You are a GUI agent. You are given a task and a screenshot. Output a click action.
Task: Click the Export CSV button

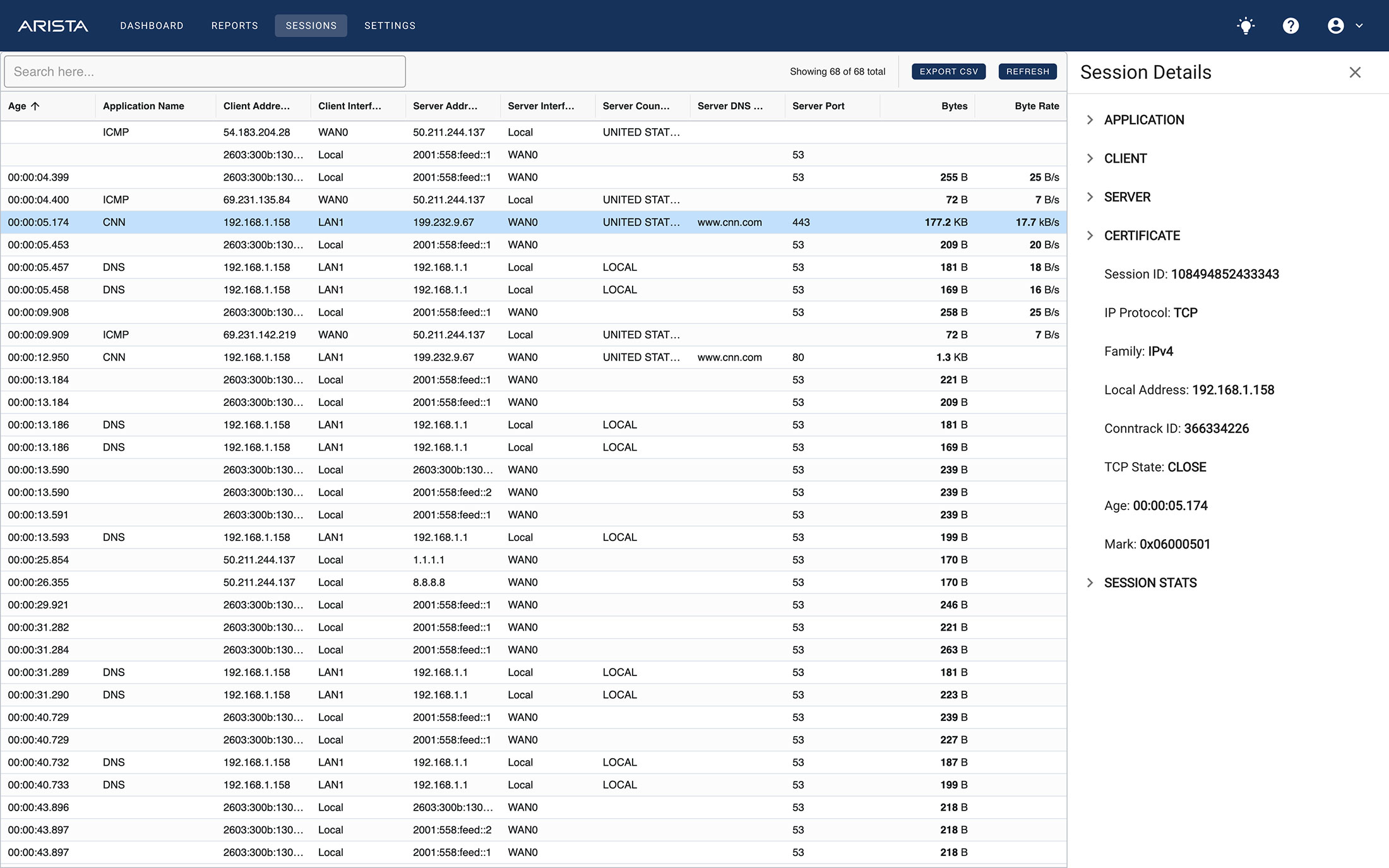click(x=948, y=71)
